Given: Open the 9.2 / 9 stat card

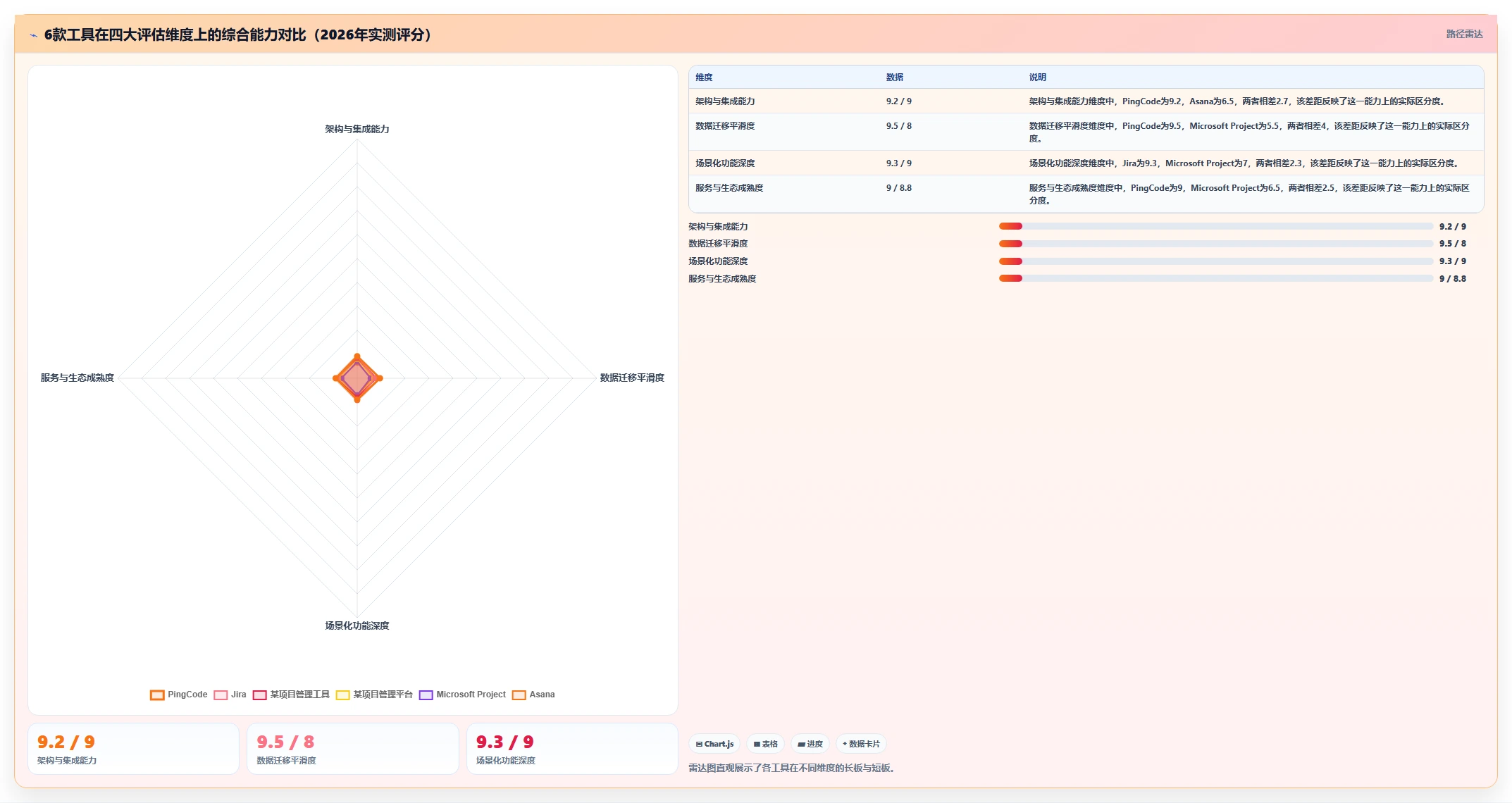Looking at the screenshot, I should pos(133,749).
